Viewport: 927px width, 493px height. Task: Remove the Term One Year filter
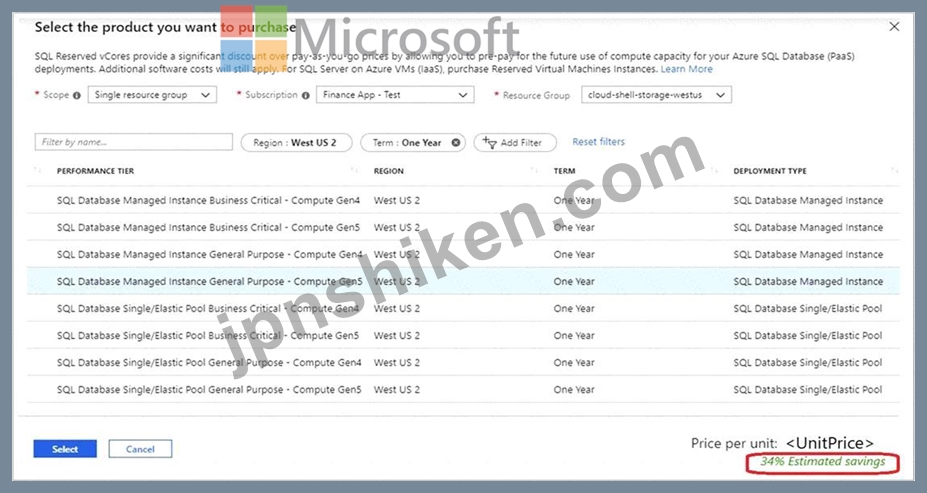456,142
